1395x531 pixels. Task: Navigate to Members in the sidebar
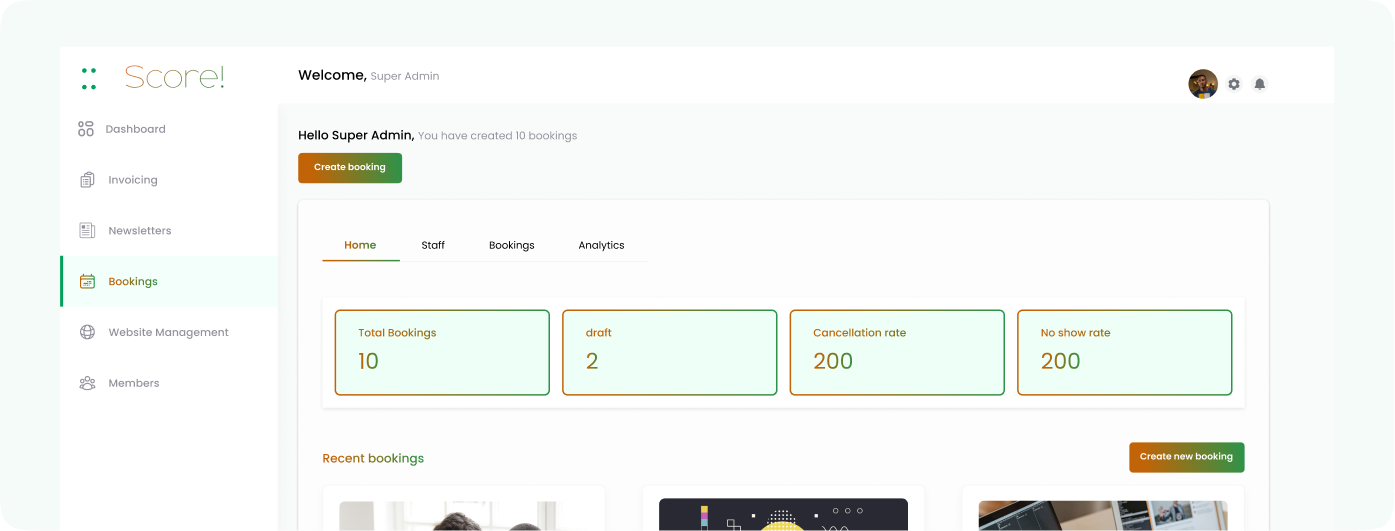(169, 383)
